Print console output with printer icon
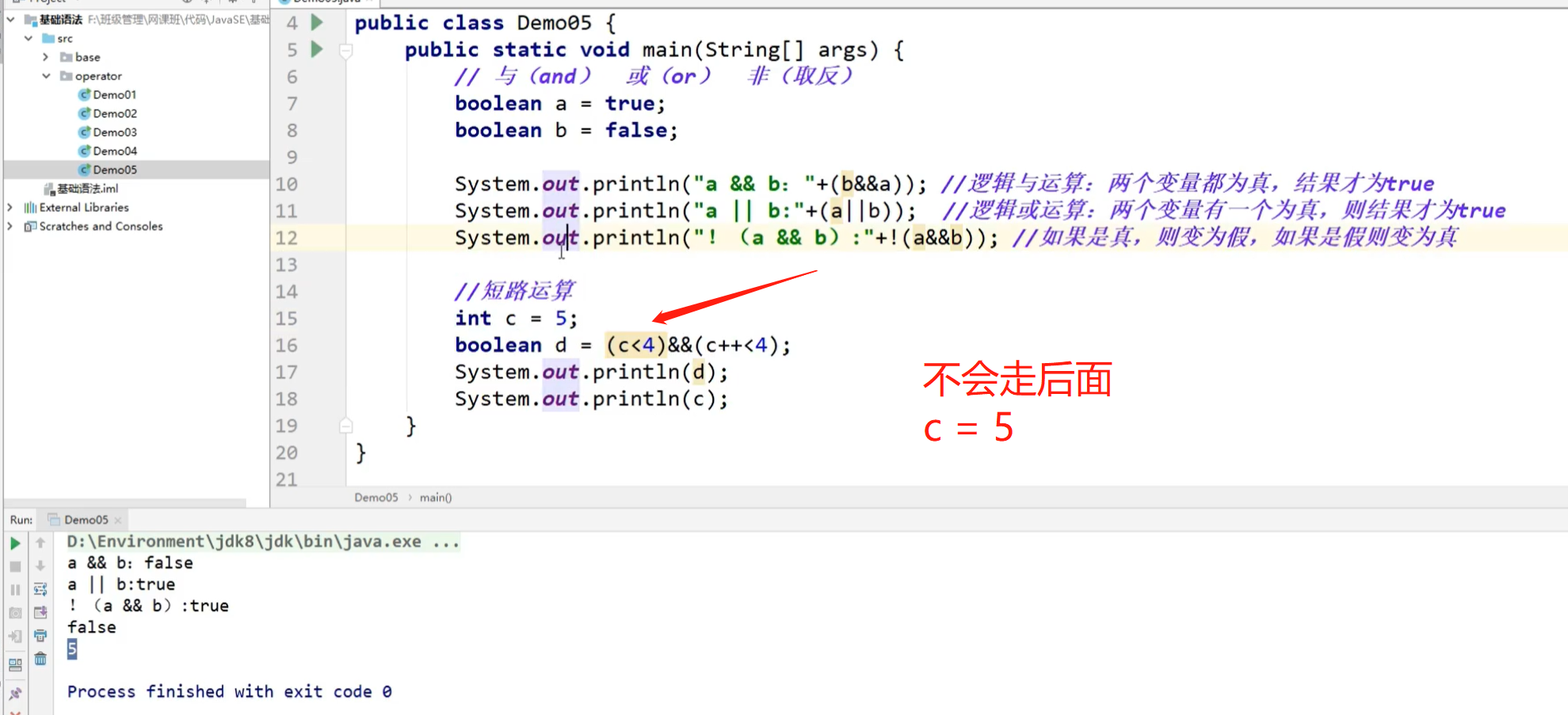The width and height of the screenshot is (1568, 715). tap(40, 636)
